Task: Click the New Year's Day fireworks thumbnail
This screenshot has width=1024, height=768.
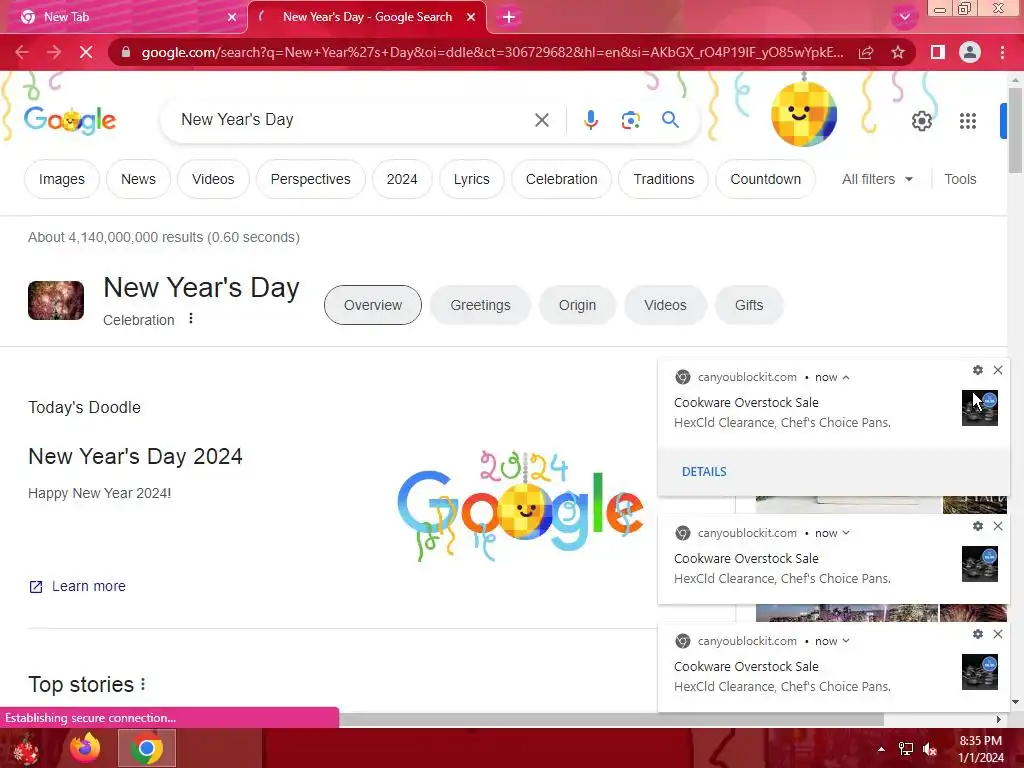Action: 56,300
